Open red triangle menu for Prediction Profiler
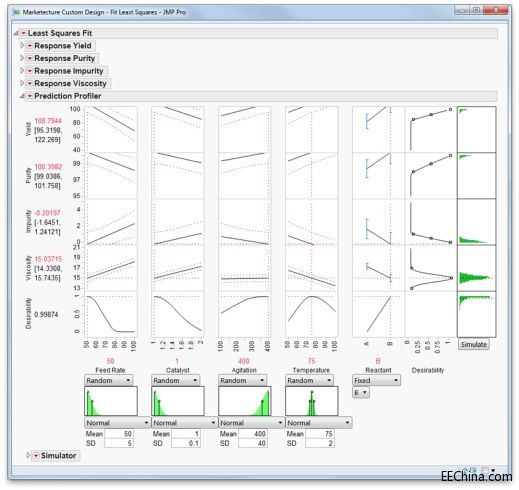The image size is (519, 490). coord(30,96)
